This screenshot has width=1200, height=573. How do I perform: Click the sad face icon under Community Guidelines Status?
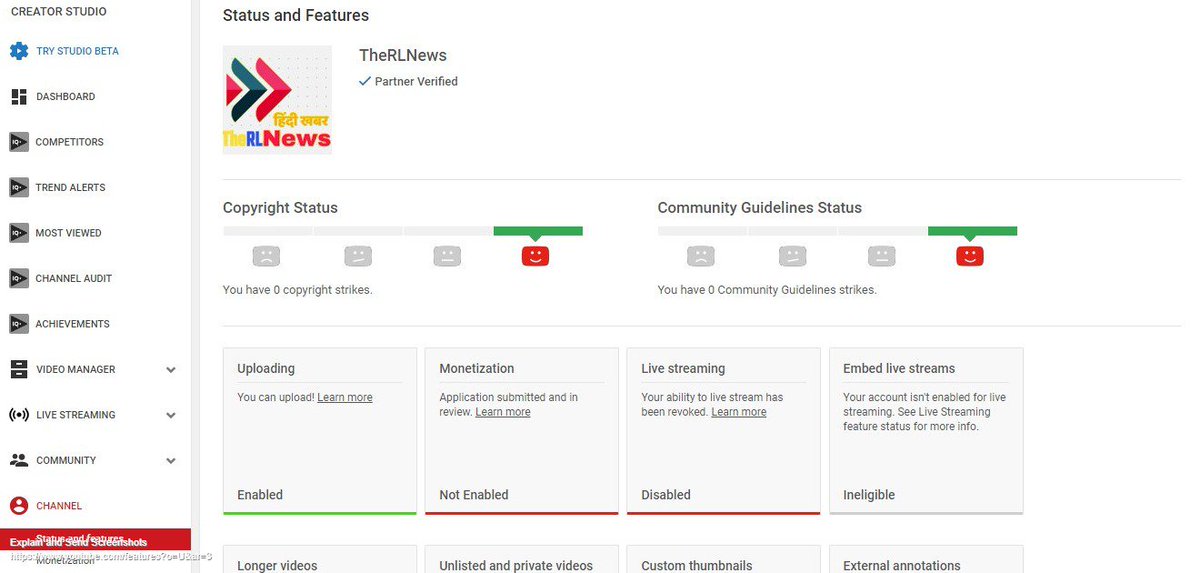[x=701, y=256]
